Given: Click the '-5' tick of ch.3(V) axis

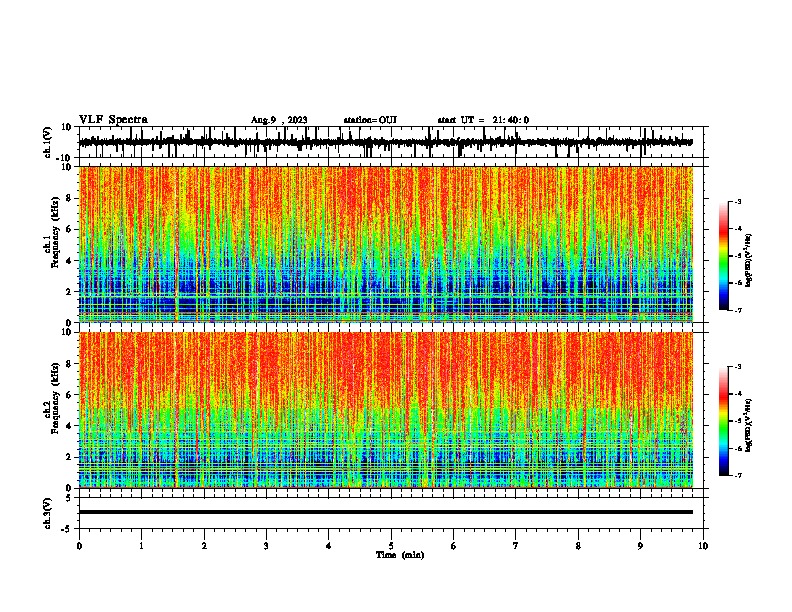Looking at the screenshot, I should 68,529.
